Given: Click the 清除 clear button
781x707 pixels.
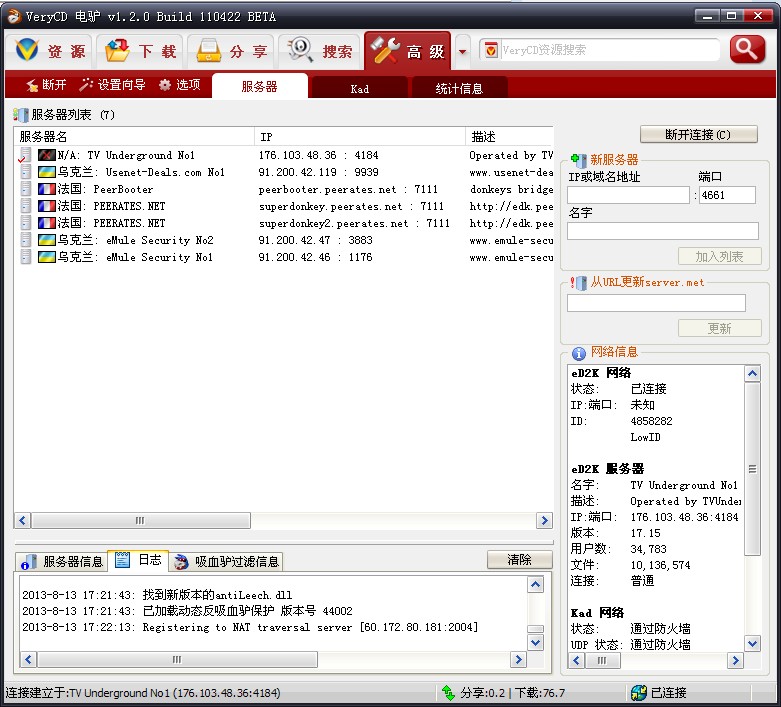Looking at the screenshot, I should [520, 560].
